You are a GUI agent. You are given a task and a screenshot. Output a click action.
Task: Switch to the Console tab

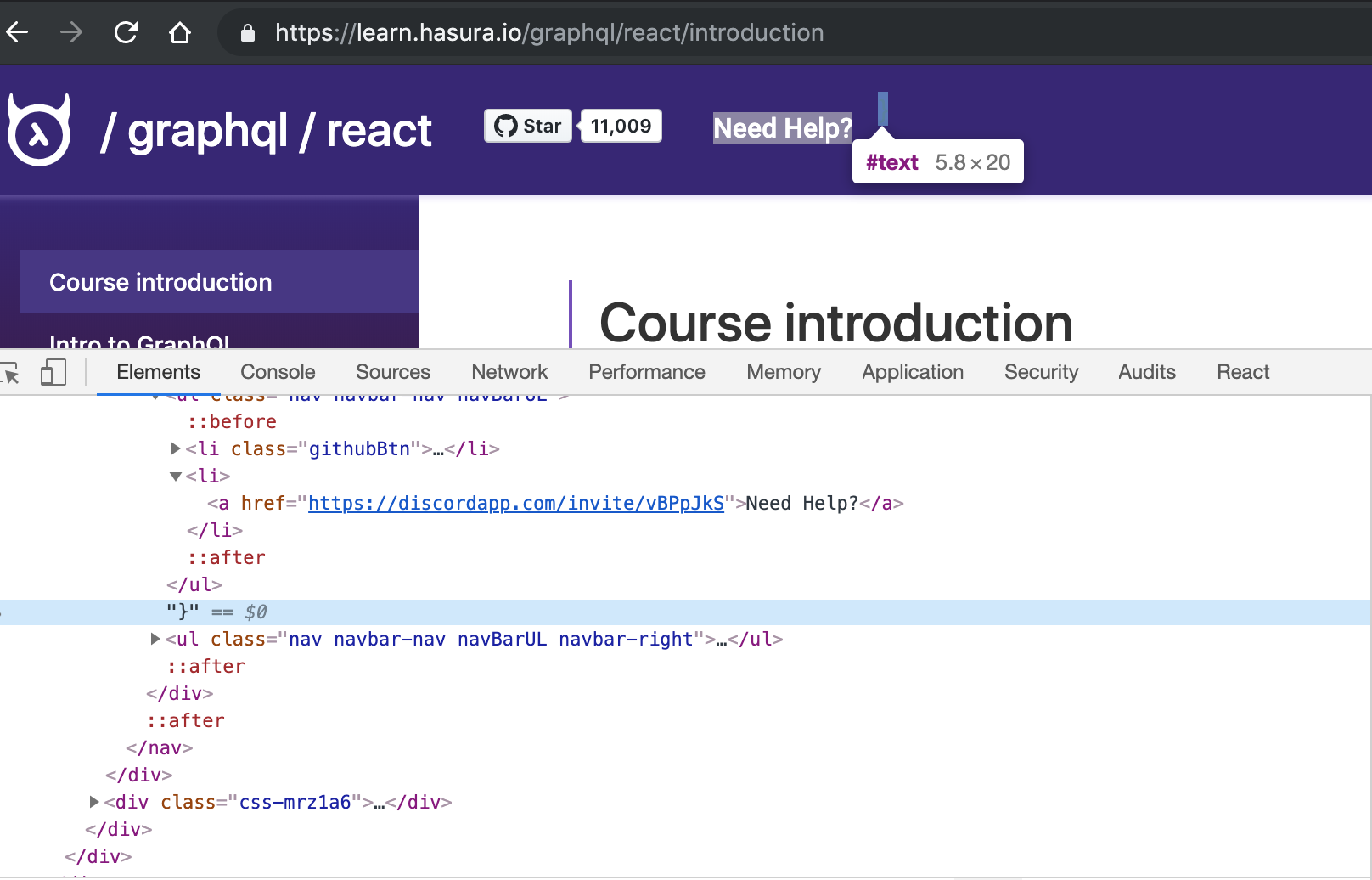278,372
